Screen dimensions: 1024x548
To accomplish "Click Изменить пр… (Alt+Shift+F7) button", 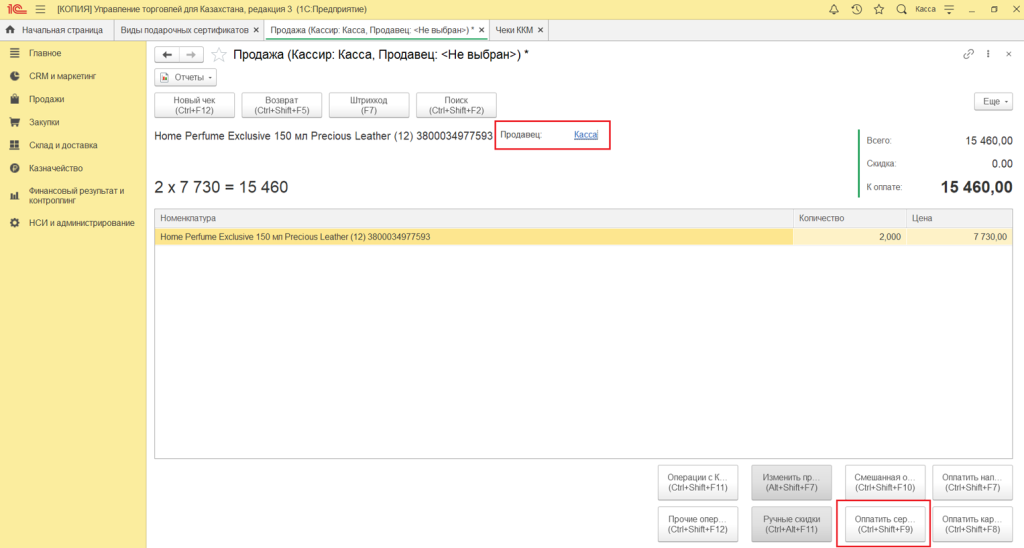I will coord(792,483).
